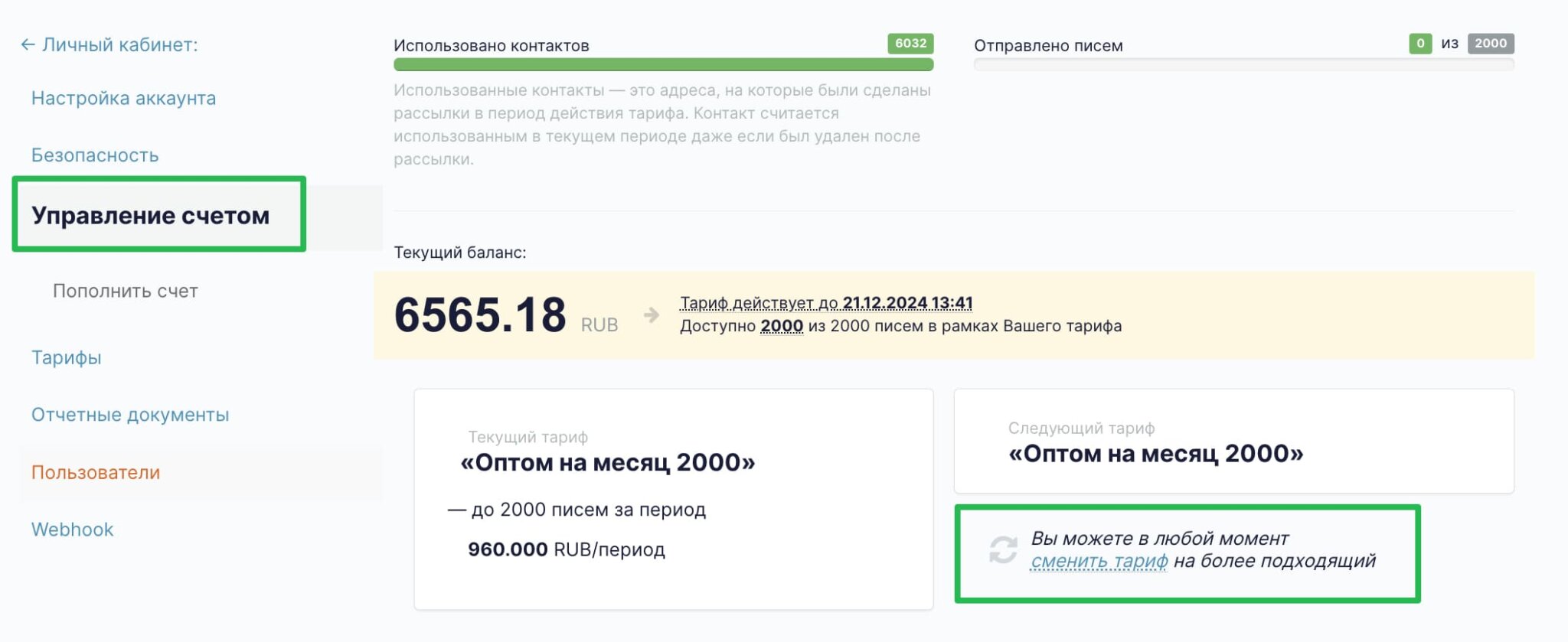Image resolution: width=1568 pixels, height=642 pixels.
Task: Open Настройка аккаунта menu item
Action: [x=123, y=99]
